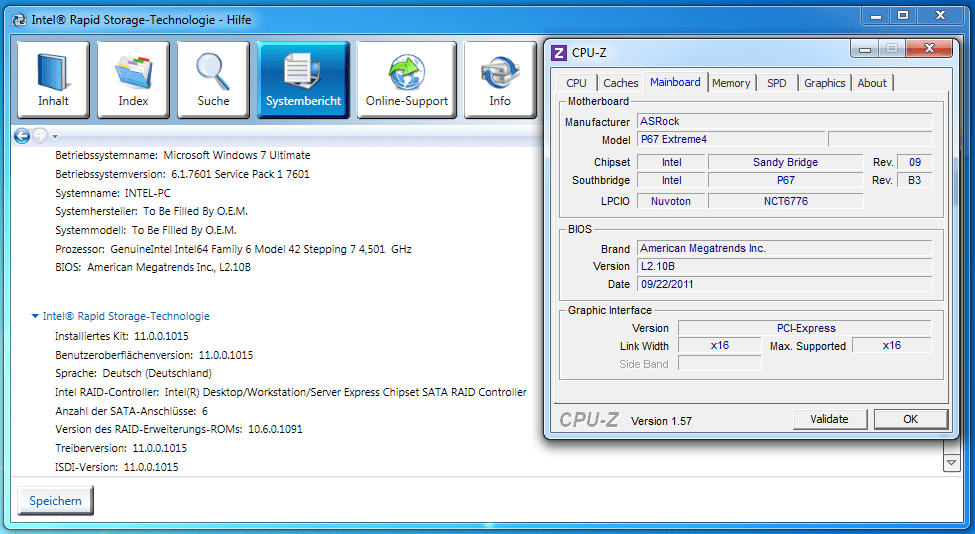Click chipset revision 09 field
Screen dimensions: 975x534
(x=915, y=162)
